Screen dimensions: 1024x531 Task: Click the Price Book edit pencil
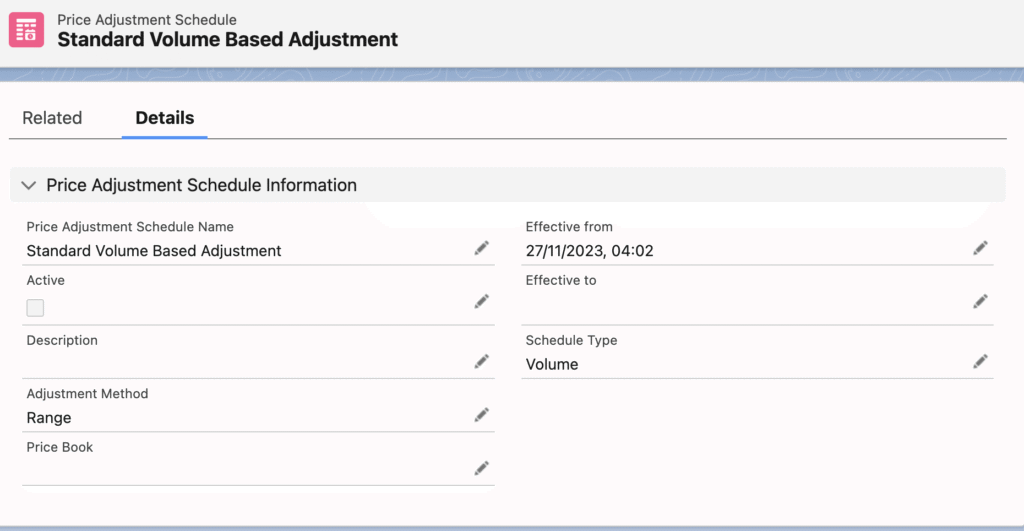tap(481, 468)
